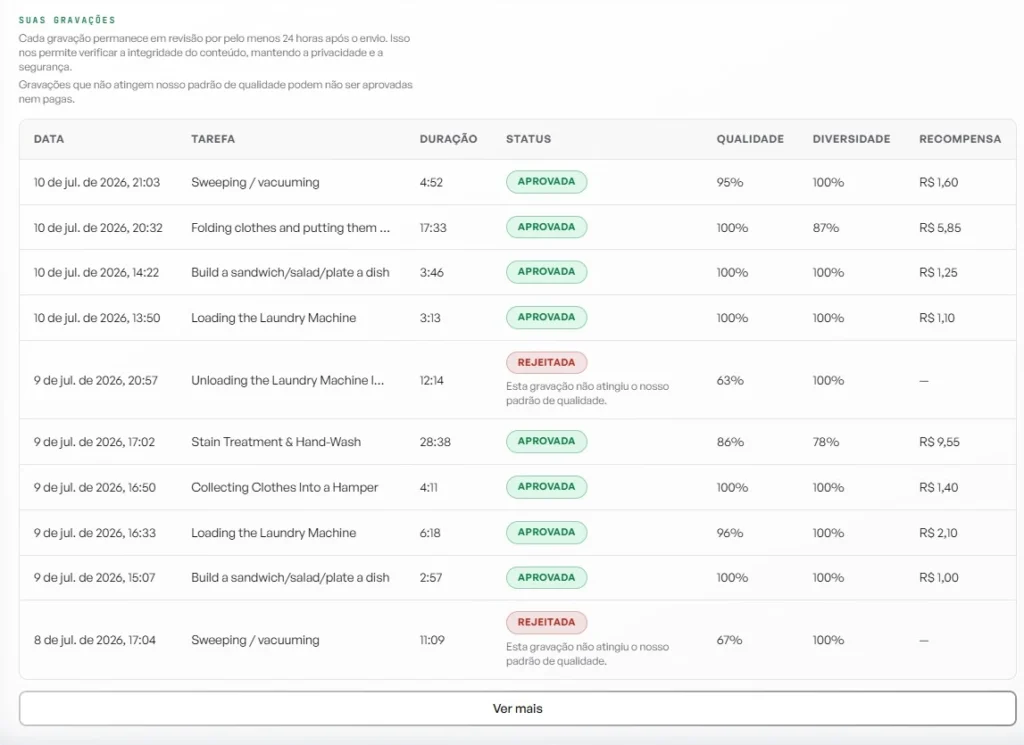
Task: Click the Ver mais button
Action: 517,708
